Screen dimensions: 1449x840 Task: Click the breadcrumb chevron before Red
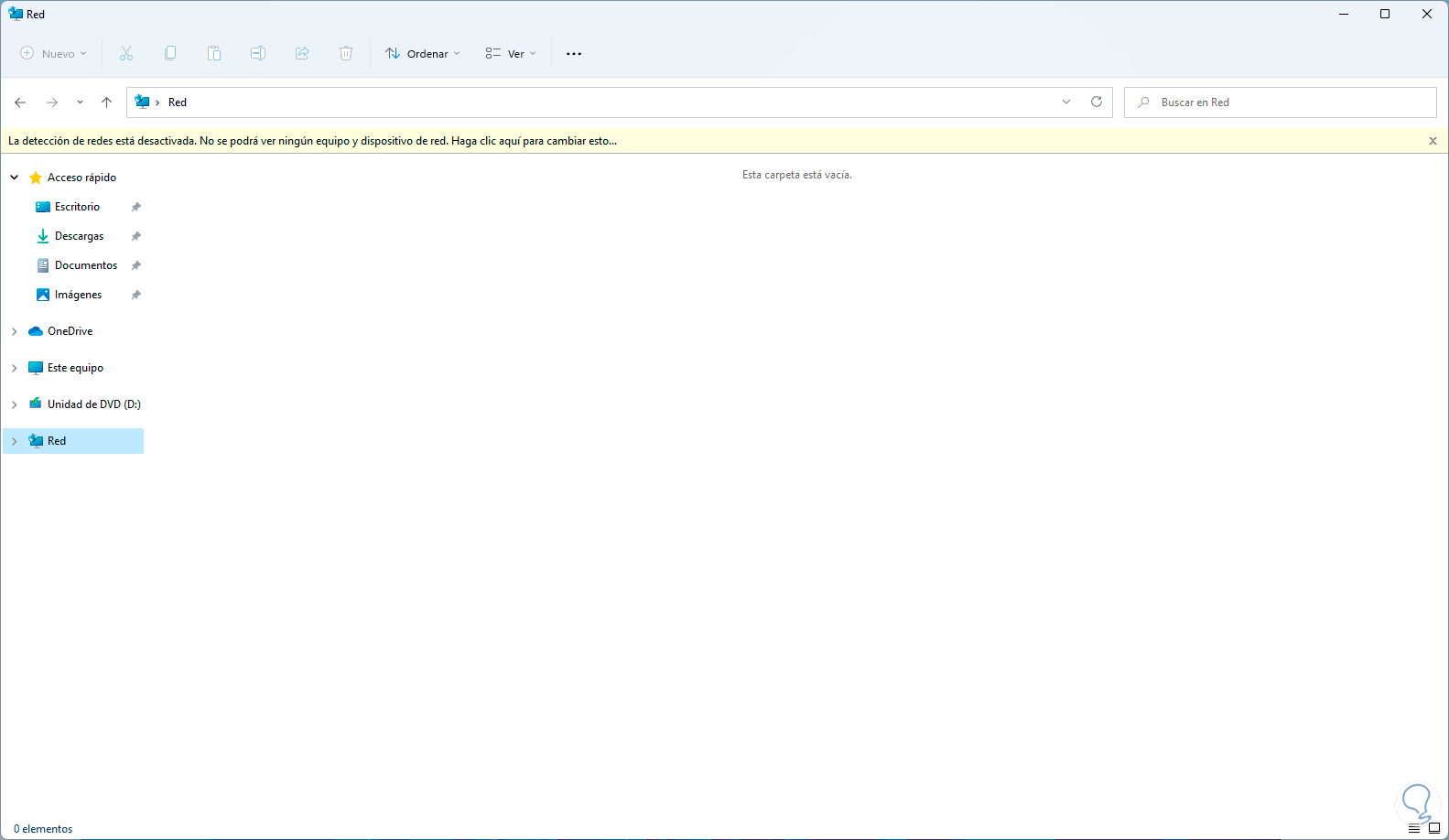pyautogui.click(x=157, y=102)
